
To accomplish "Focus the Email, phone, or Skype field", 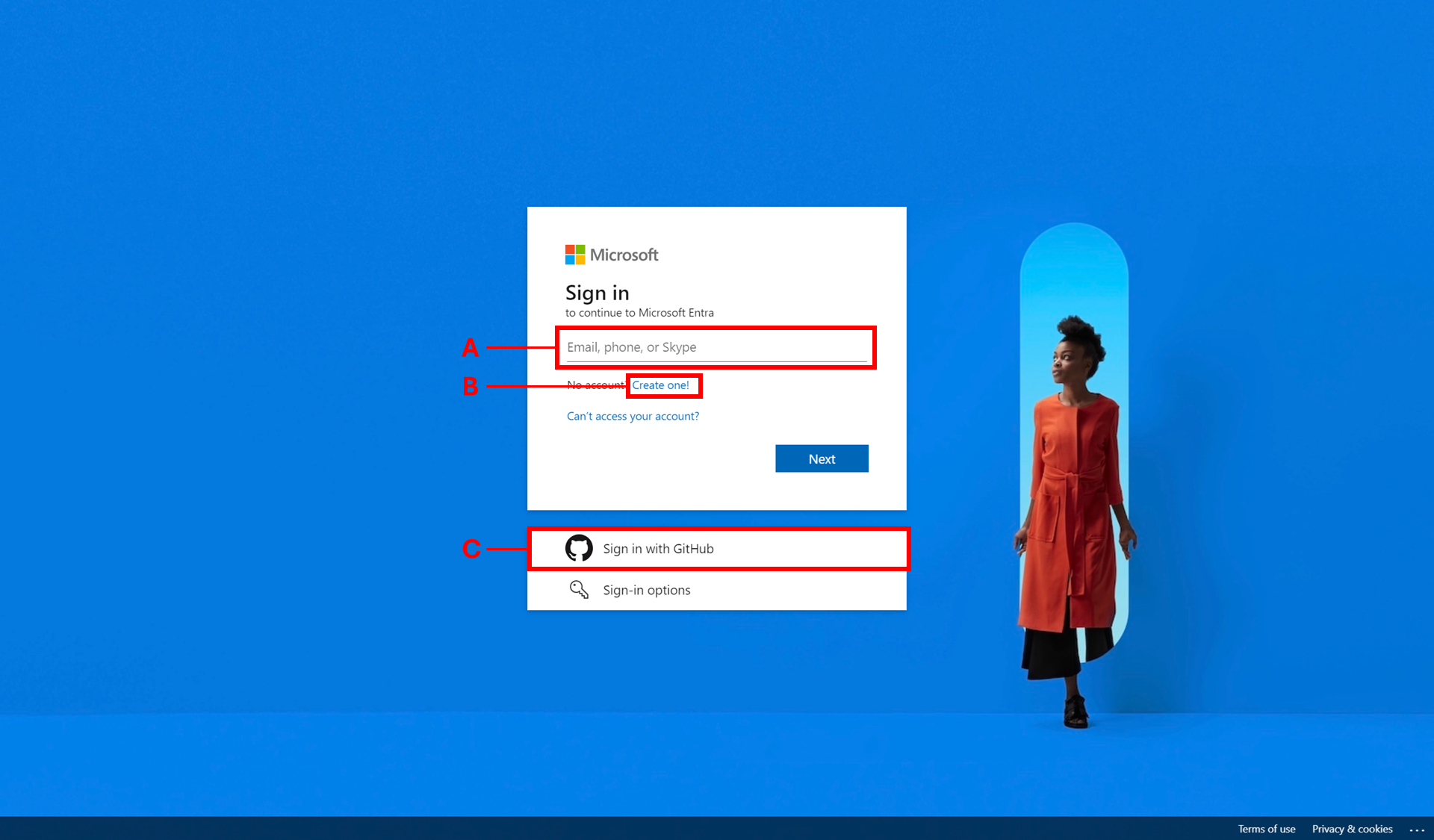I will pos(716,347).
